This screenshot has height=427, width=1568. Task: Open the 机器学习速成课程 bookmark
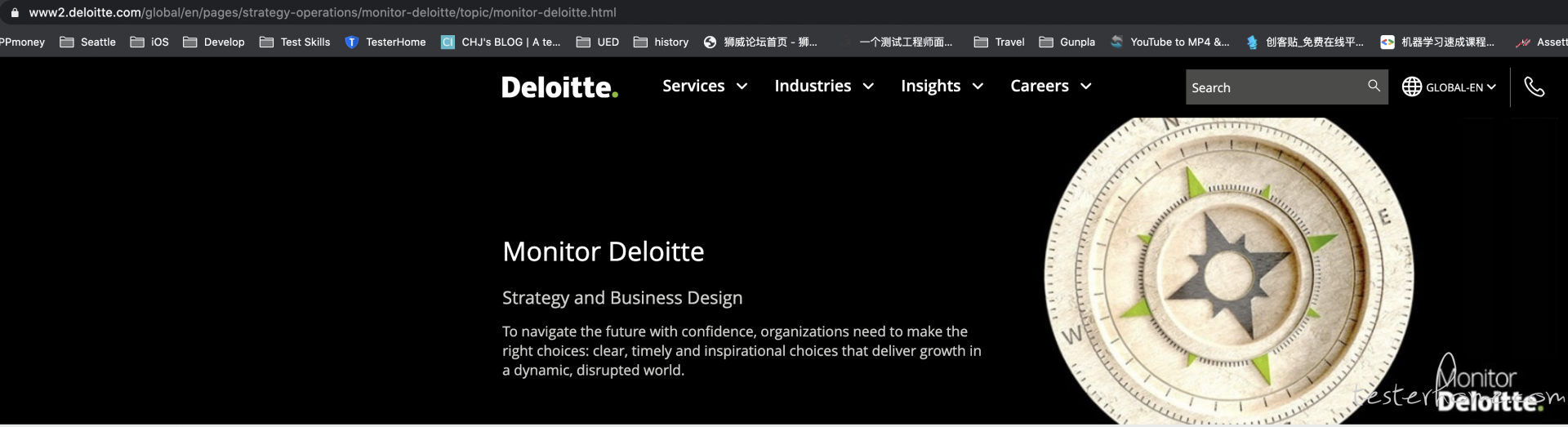[x=1437, y=42]
